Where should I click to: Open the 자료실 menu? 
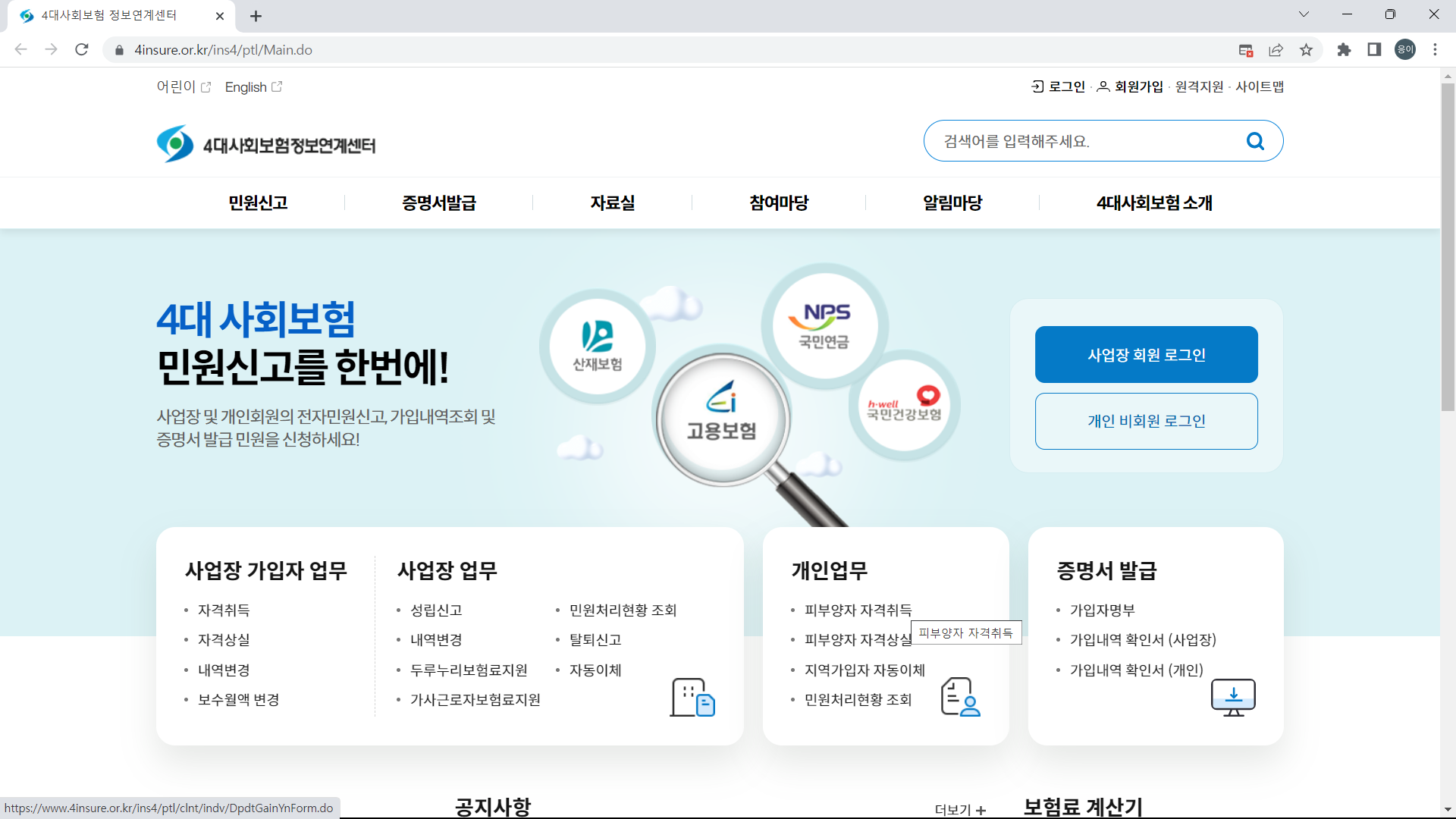(612, 202)
